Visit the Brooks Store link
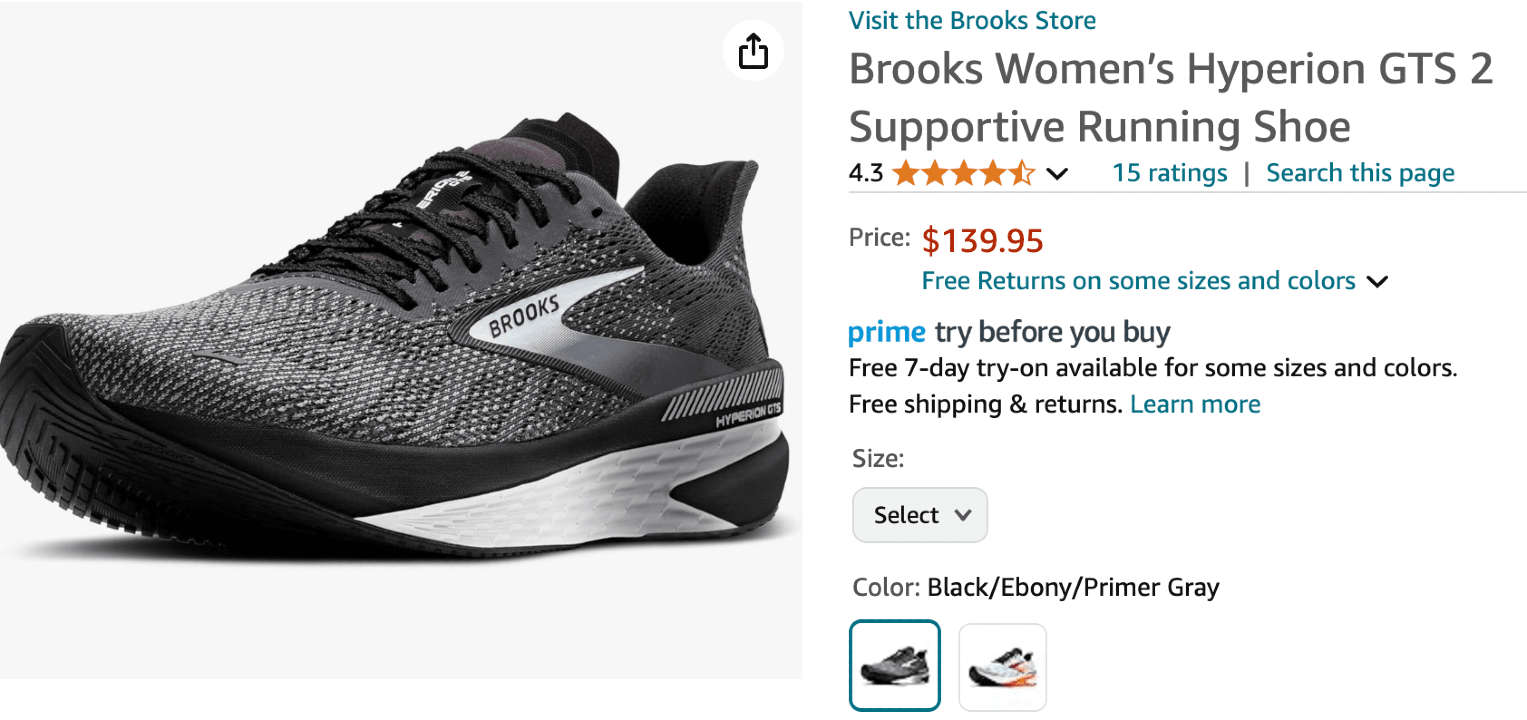1527x720 pixels. (972, 20)
